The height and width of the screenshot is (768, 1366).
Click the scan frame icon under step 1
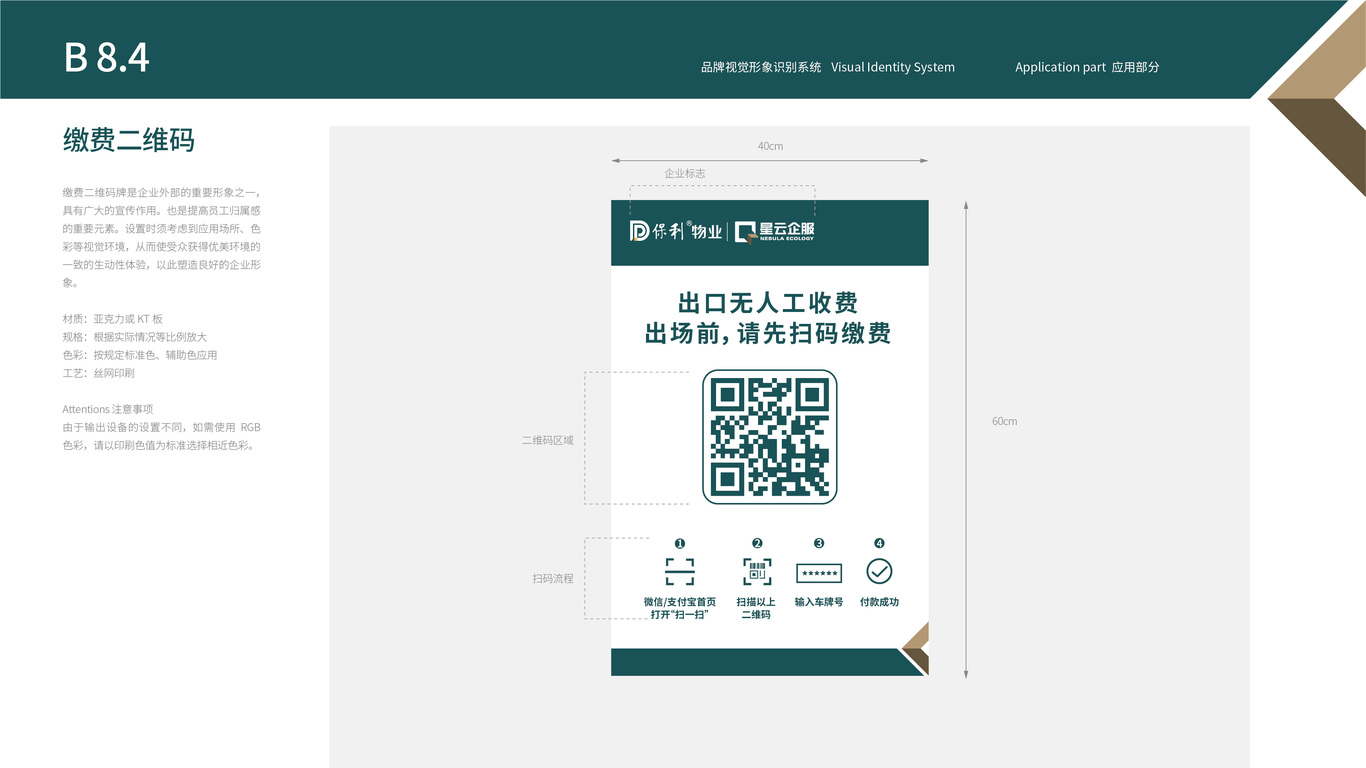click(x=680, y=572)
